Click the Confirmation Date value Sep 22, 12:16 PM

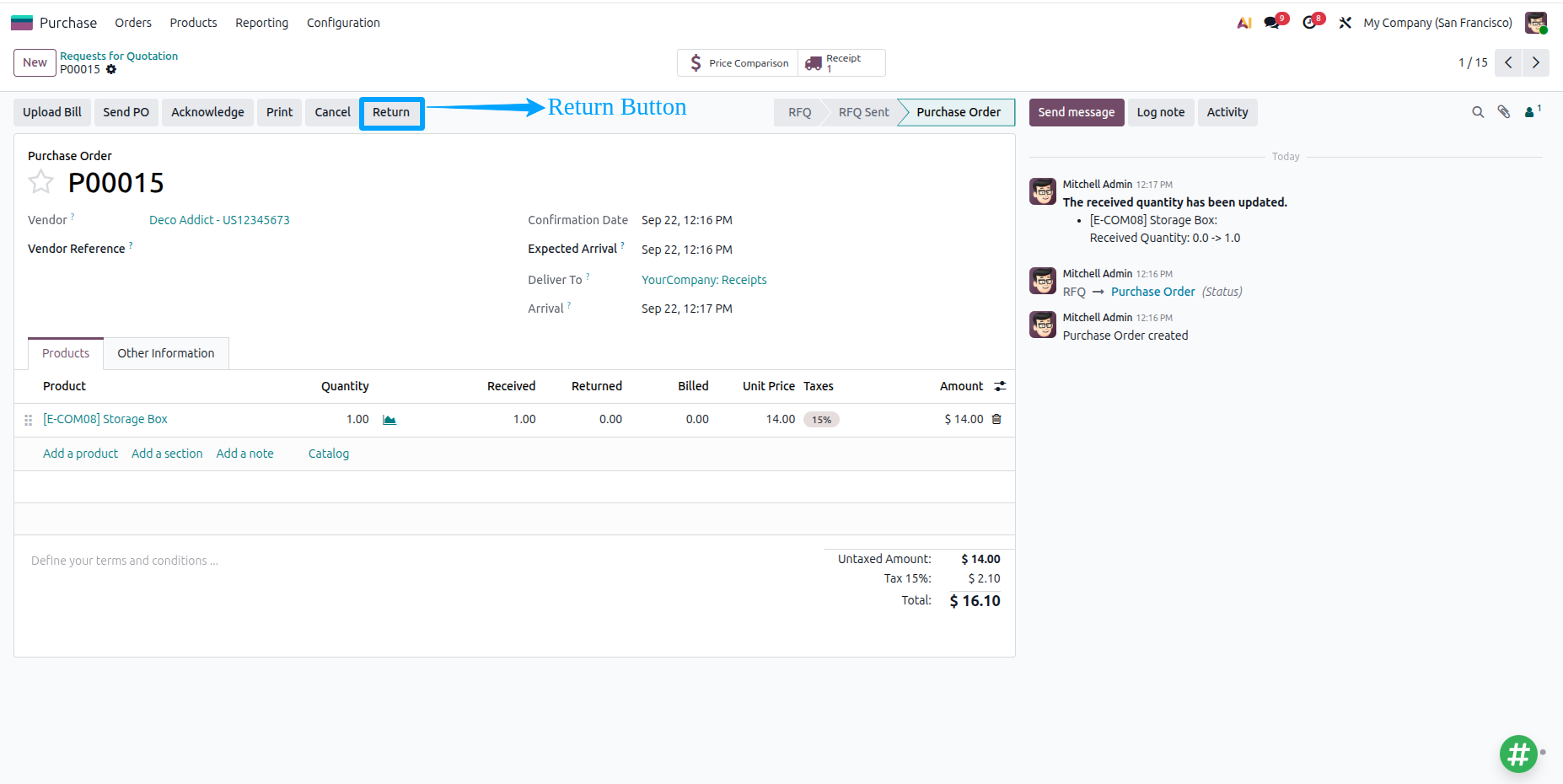pyautogui.click(x=686, y=220)
